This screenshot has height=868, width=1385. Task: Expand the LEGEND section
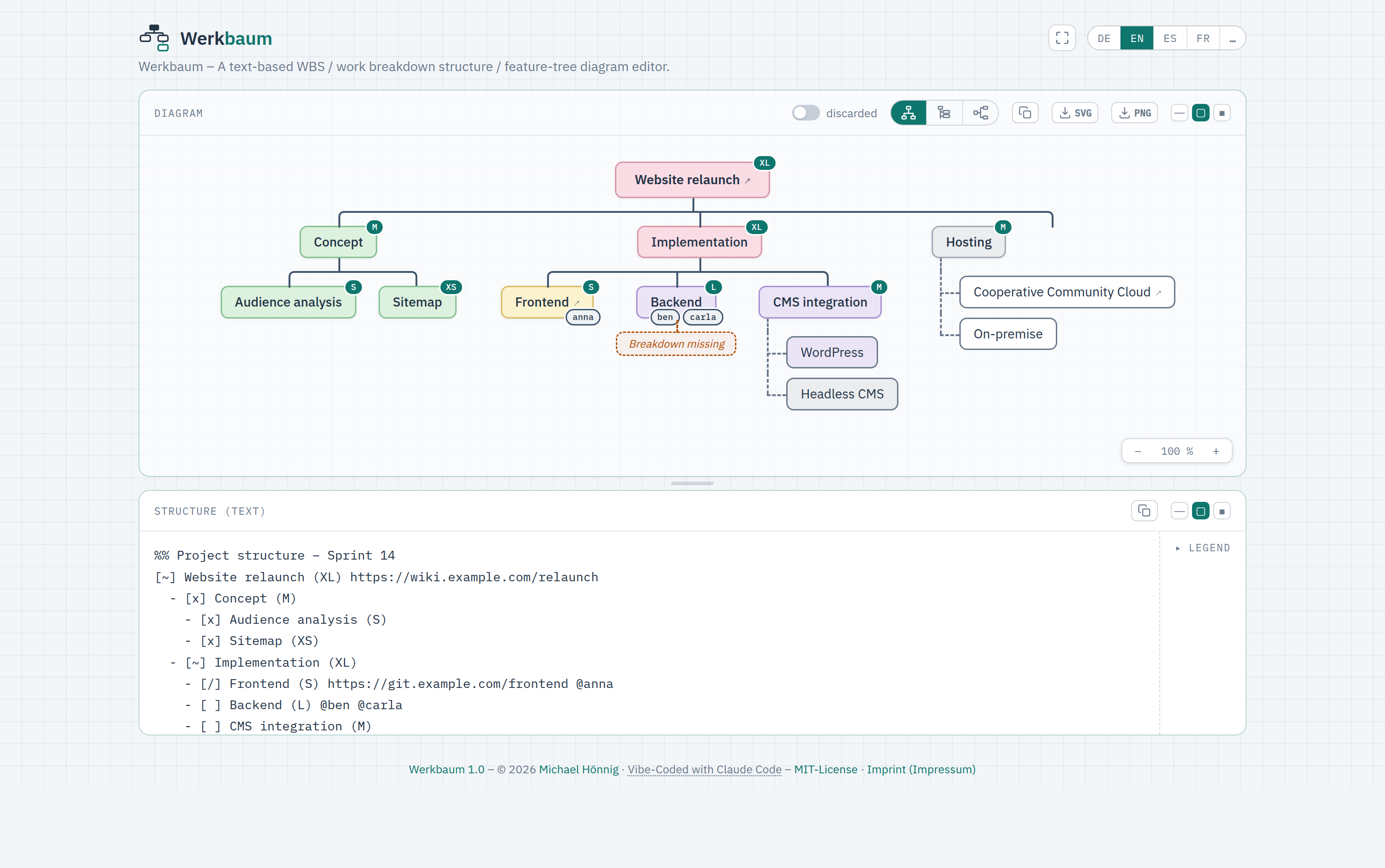pos(1203,548)
